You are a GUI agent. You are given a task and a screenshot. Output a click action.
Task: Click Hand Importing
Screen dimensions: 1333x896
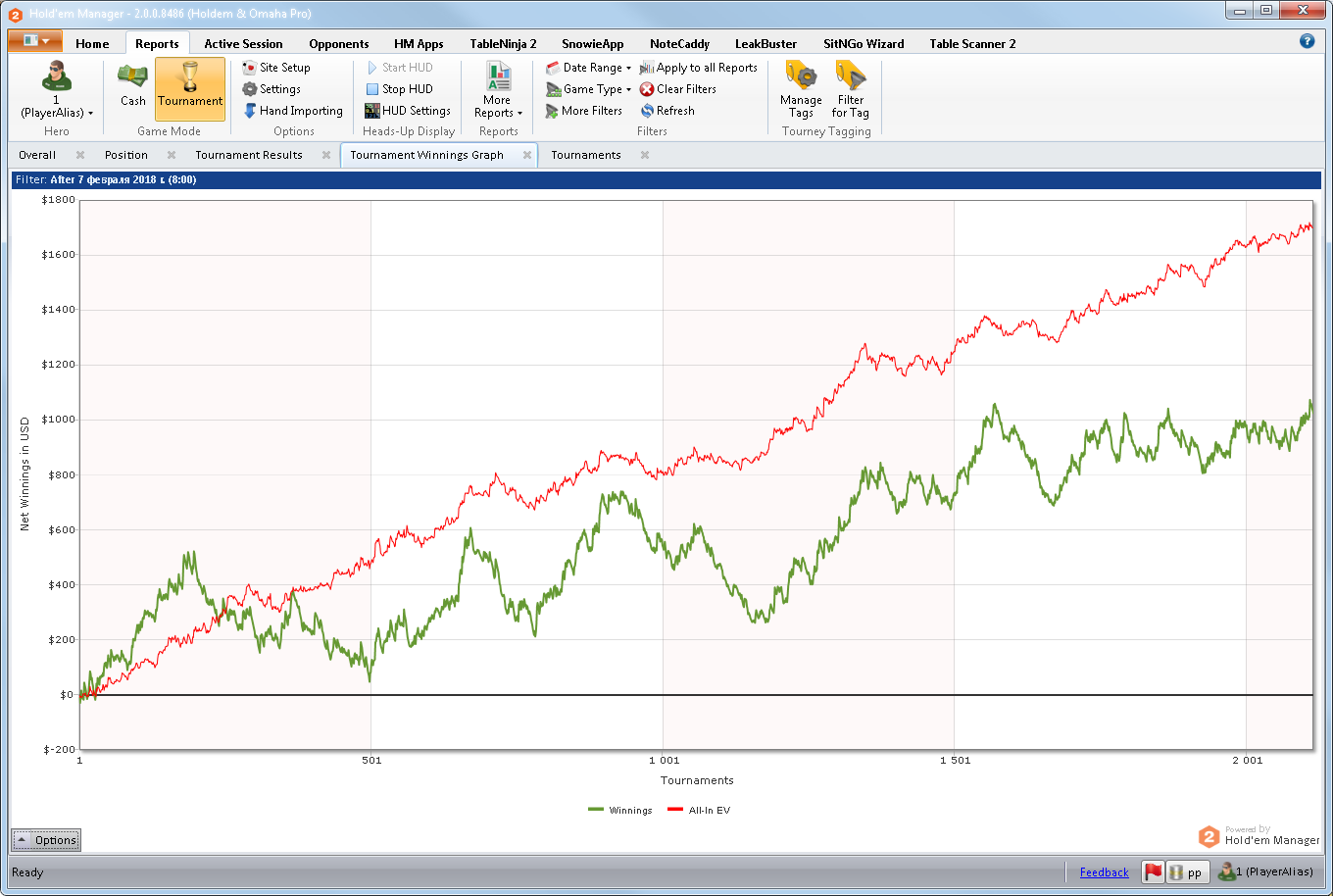(293, 111)
